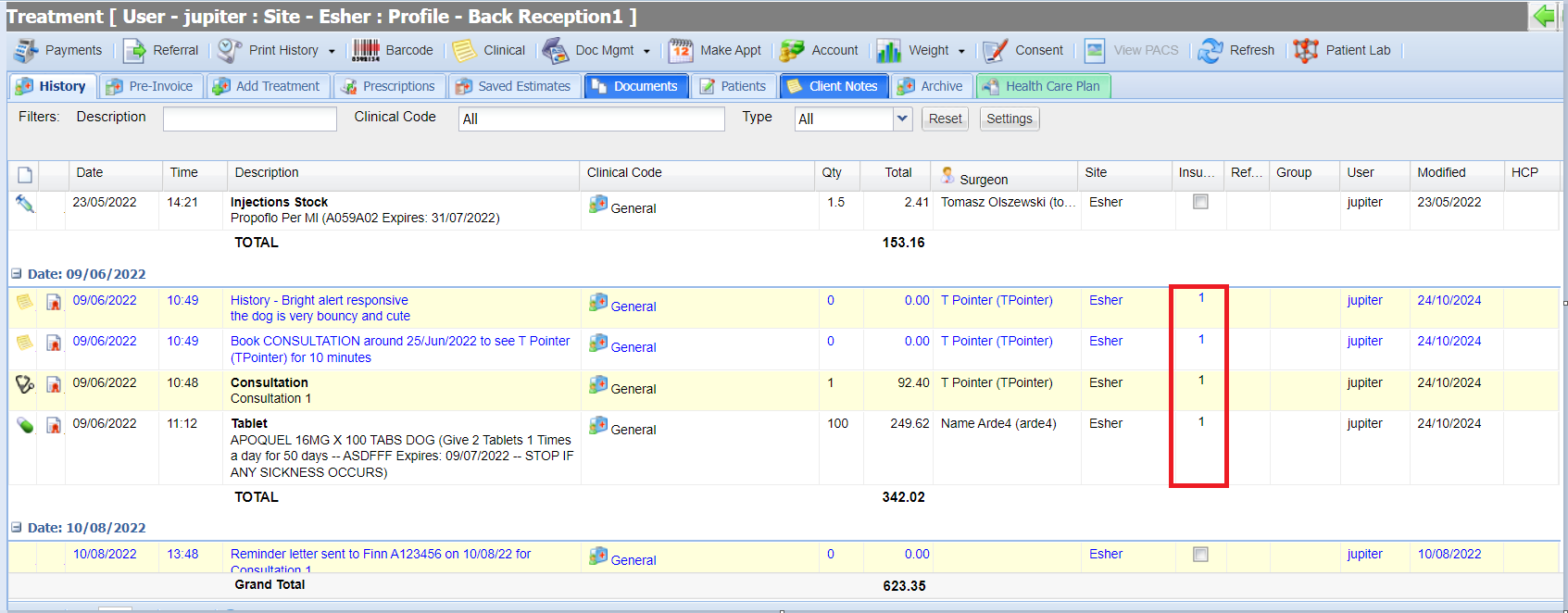Click the blank page icon in table header
The height and width of the screenshot is (613, 1568).
pos(25,175)
